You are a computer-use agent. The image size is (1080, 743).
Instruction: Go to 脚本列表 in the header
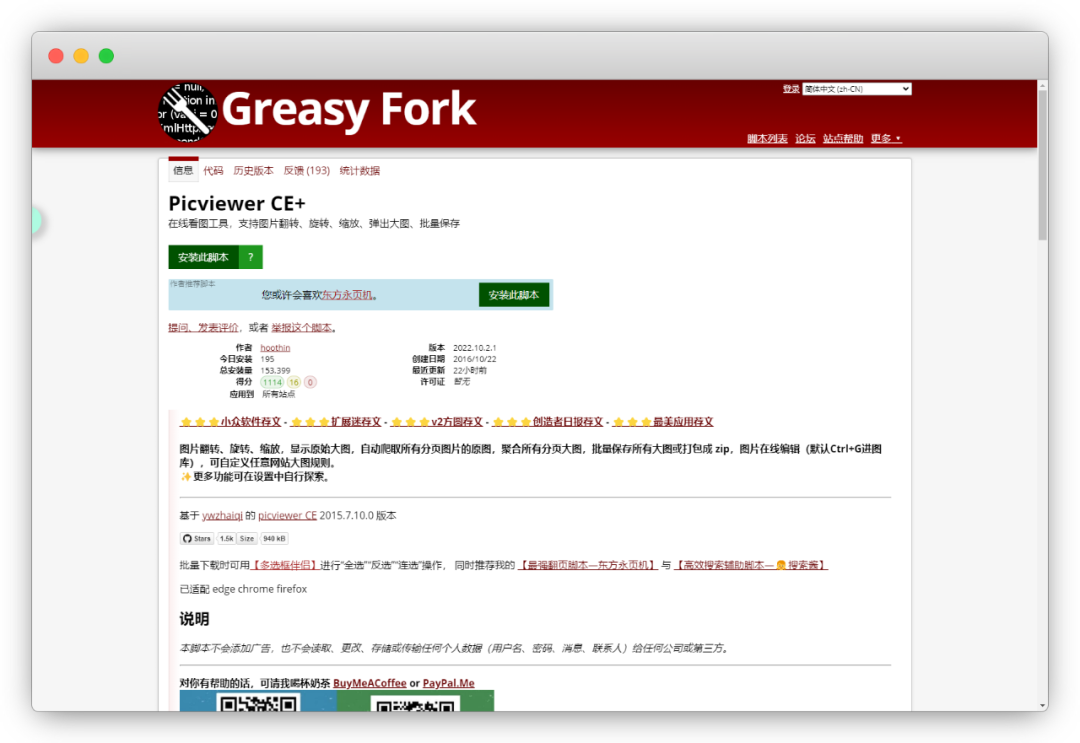pos(767,138)
